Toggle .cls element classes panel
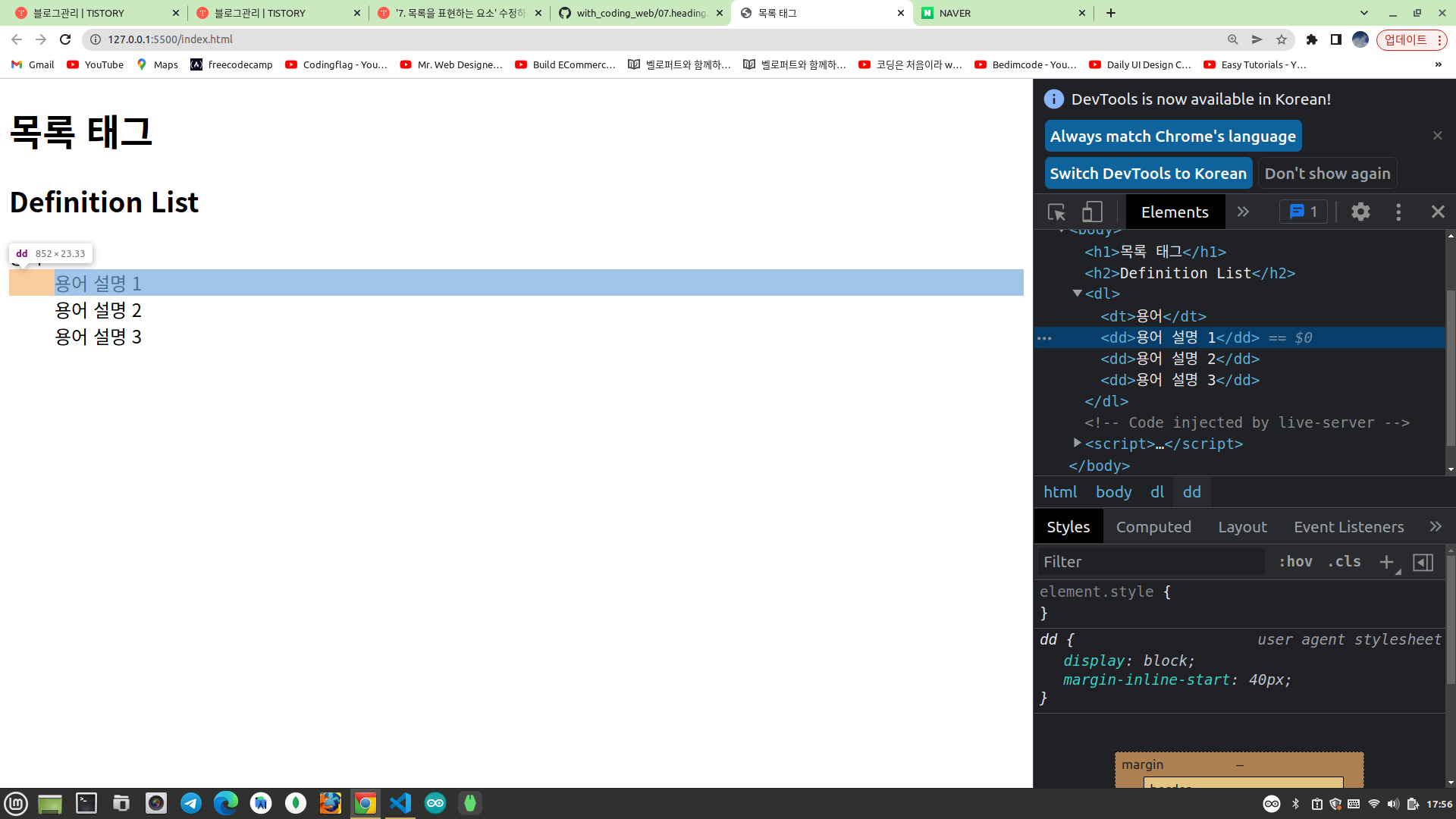1456x819 pixels. (x=1344, y=562)
